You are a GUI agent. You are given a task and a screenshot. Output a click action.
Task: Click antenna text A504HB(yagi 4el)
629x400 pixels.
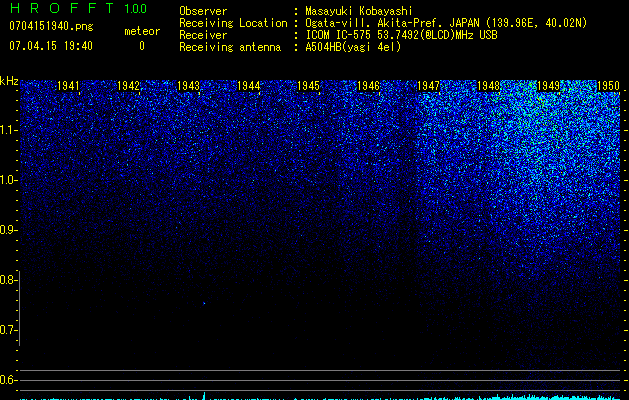(x=353, y=47)
